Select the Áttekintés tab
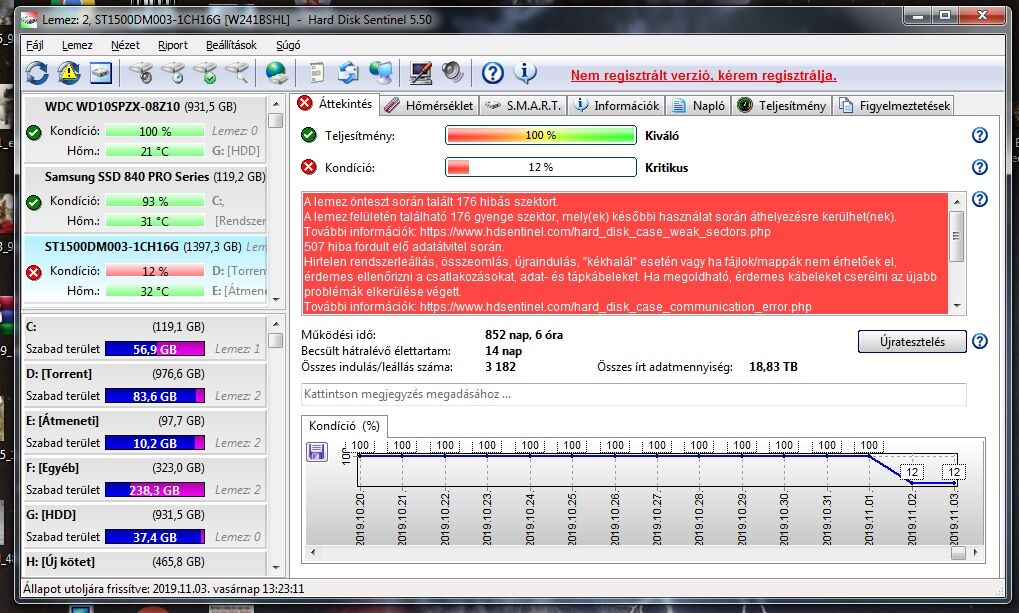The height and width of the screenshot is (613, 1019). (x=335, y=103)
